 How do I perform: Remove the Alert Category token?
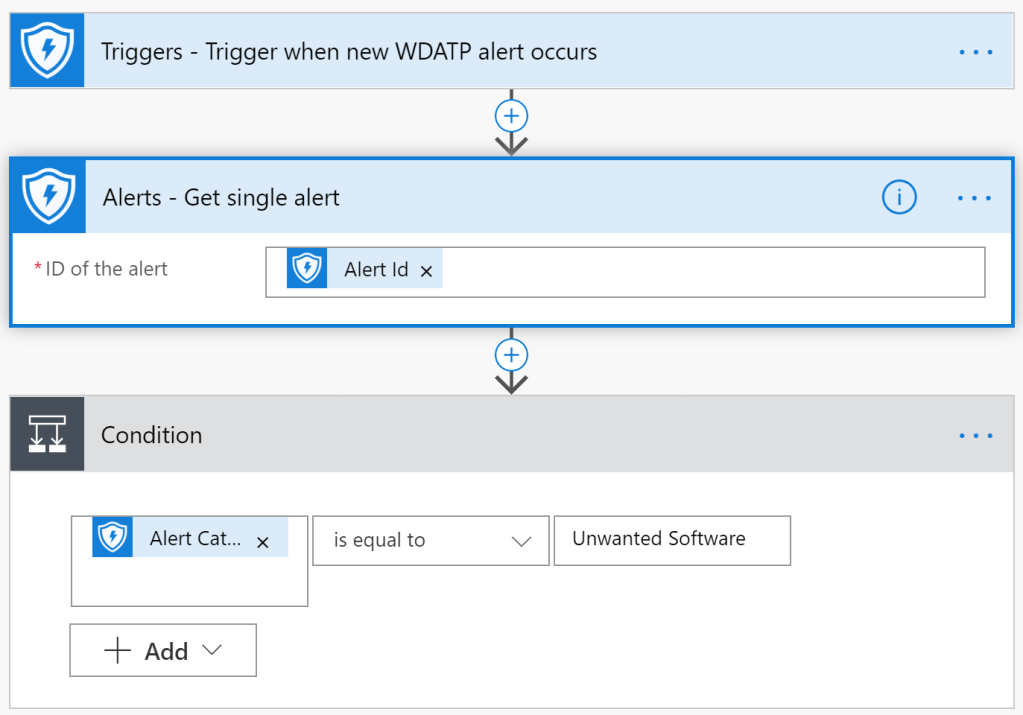click(263, 541)
